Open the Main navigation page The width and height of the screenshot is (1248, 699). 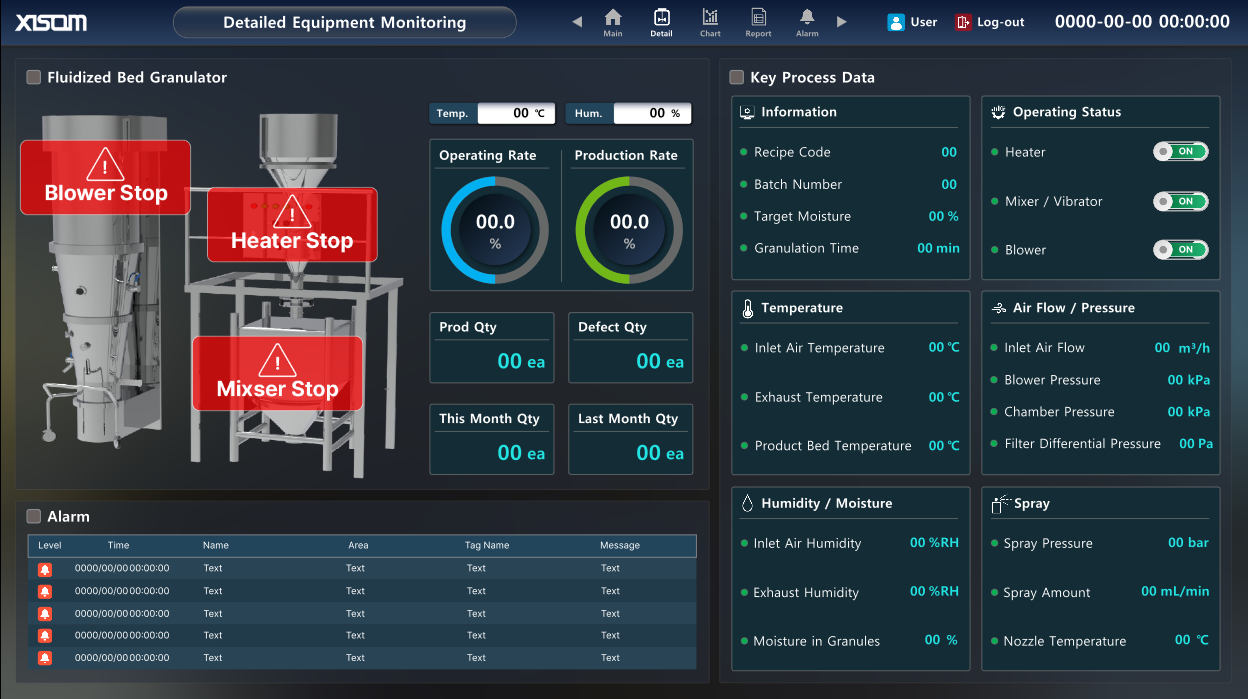pyautogui.click(x=613, y=20)
